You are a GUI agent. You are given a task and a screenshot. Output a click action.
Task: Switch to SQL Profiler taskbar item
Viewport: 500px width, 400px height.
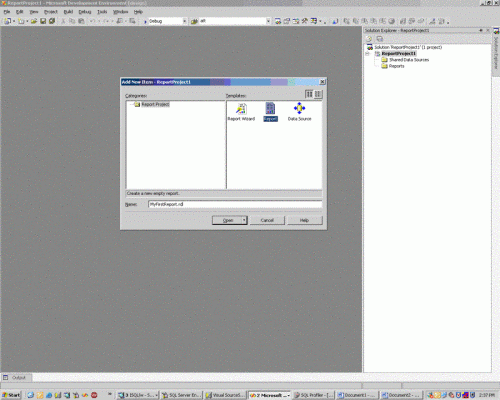313,395
